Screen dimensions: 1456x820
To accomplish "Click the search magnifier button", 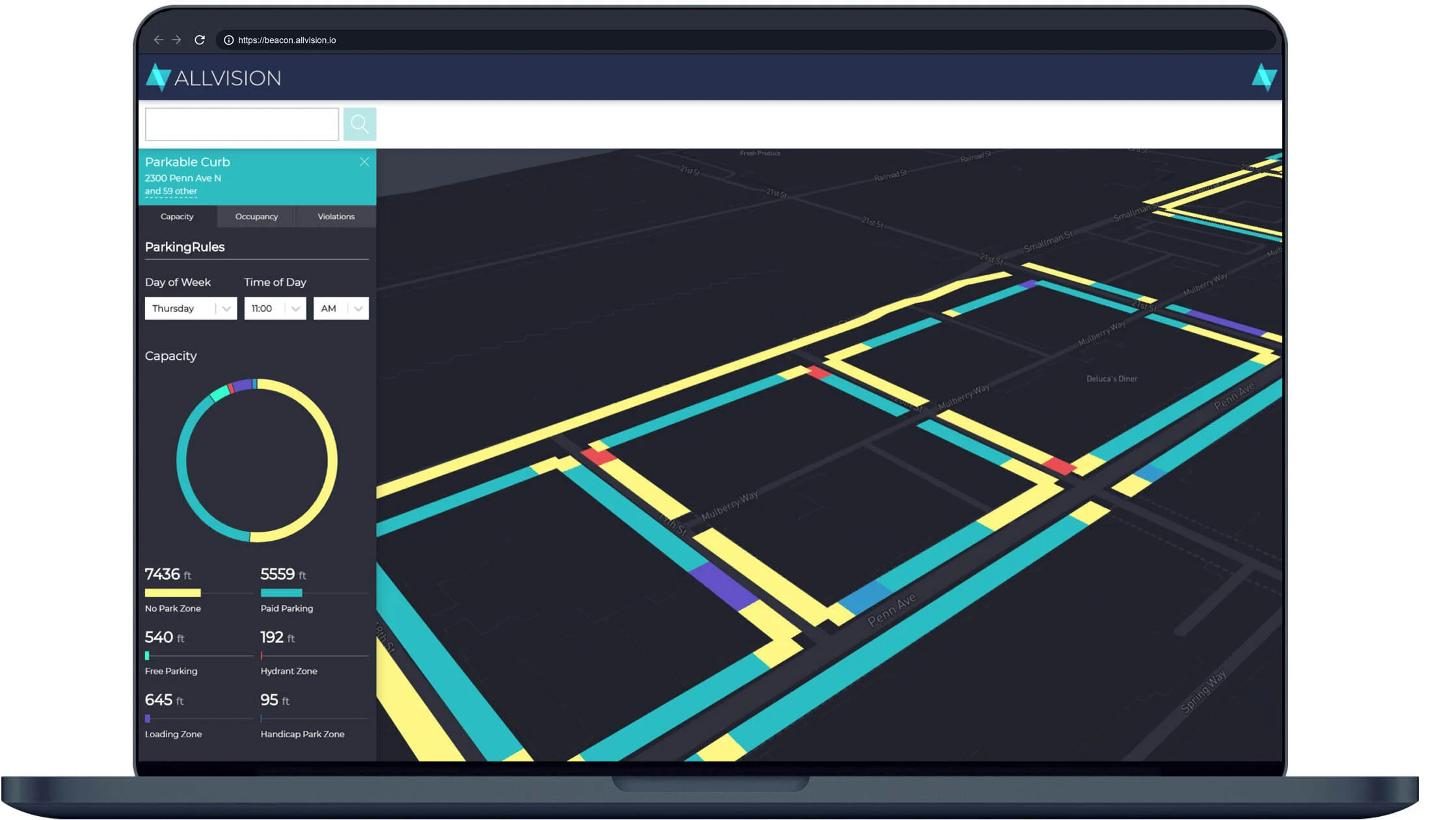I will [x=359, y=124].
